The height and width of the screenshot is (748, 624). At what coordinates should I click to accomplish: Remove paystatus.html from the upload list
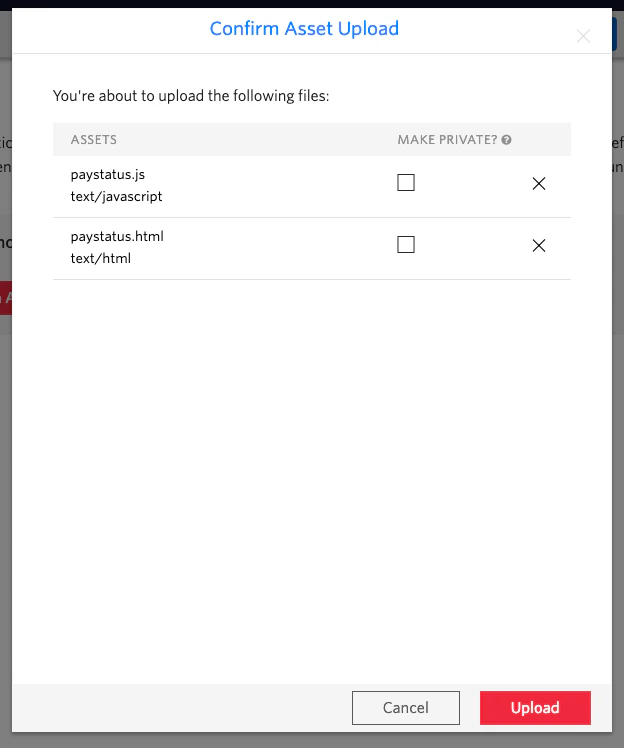coord(539,246)
